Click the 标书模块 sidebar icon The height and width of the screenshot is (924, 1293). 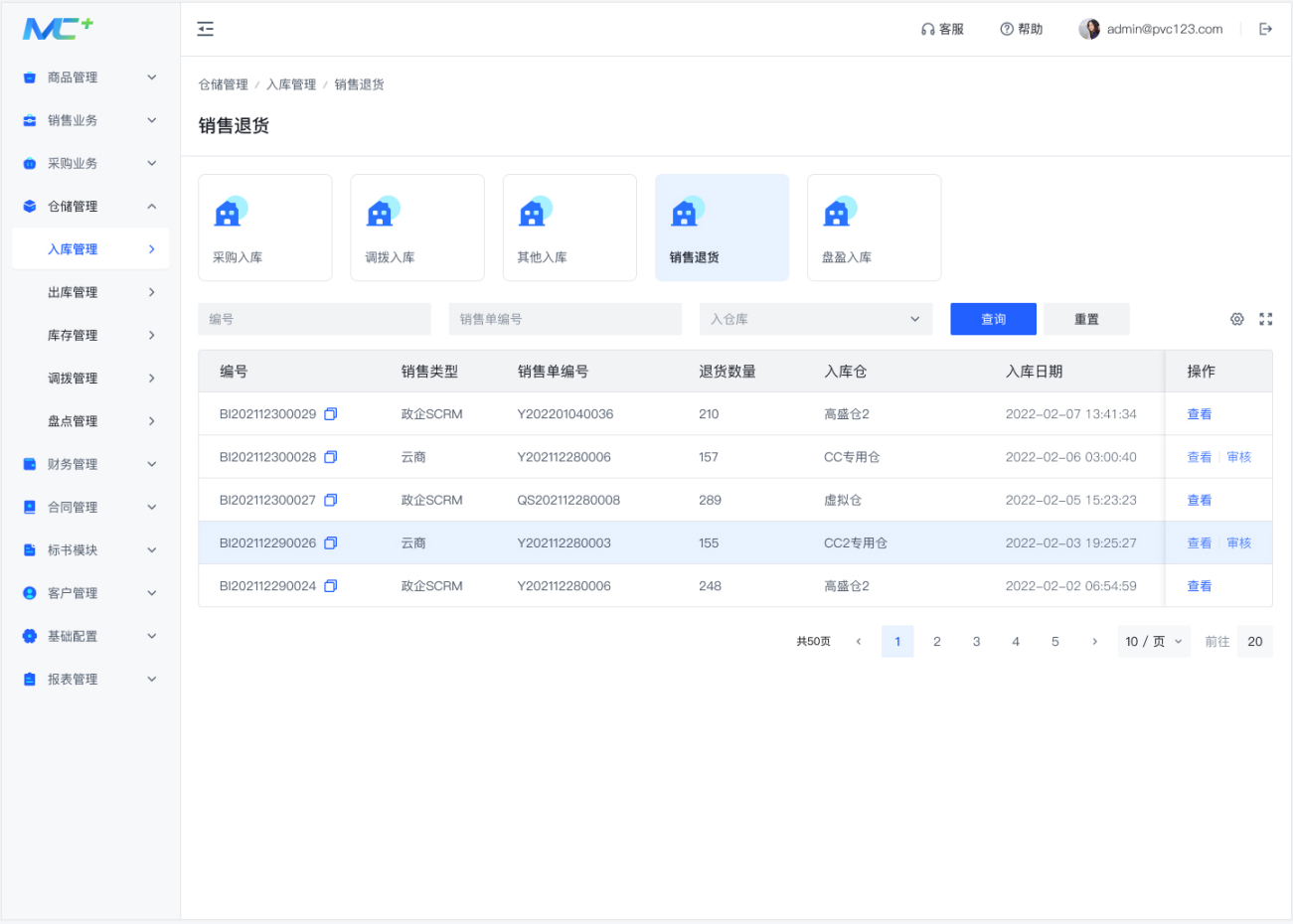click(x=30, y=549)
